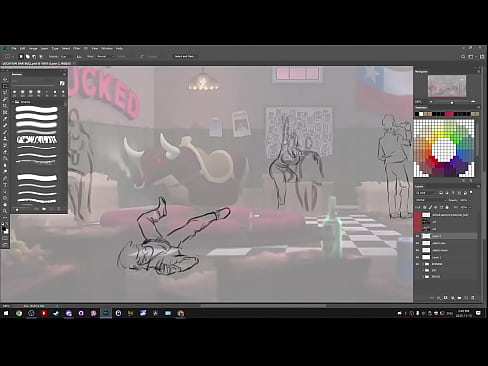Select the Rectangular Marquee tool
This screenshot has width=488, height=366.
5,86
